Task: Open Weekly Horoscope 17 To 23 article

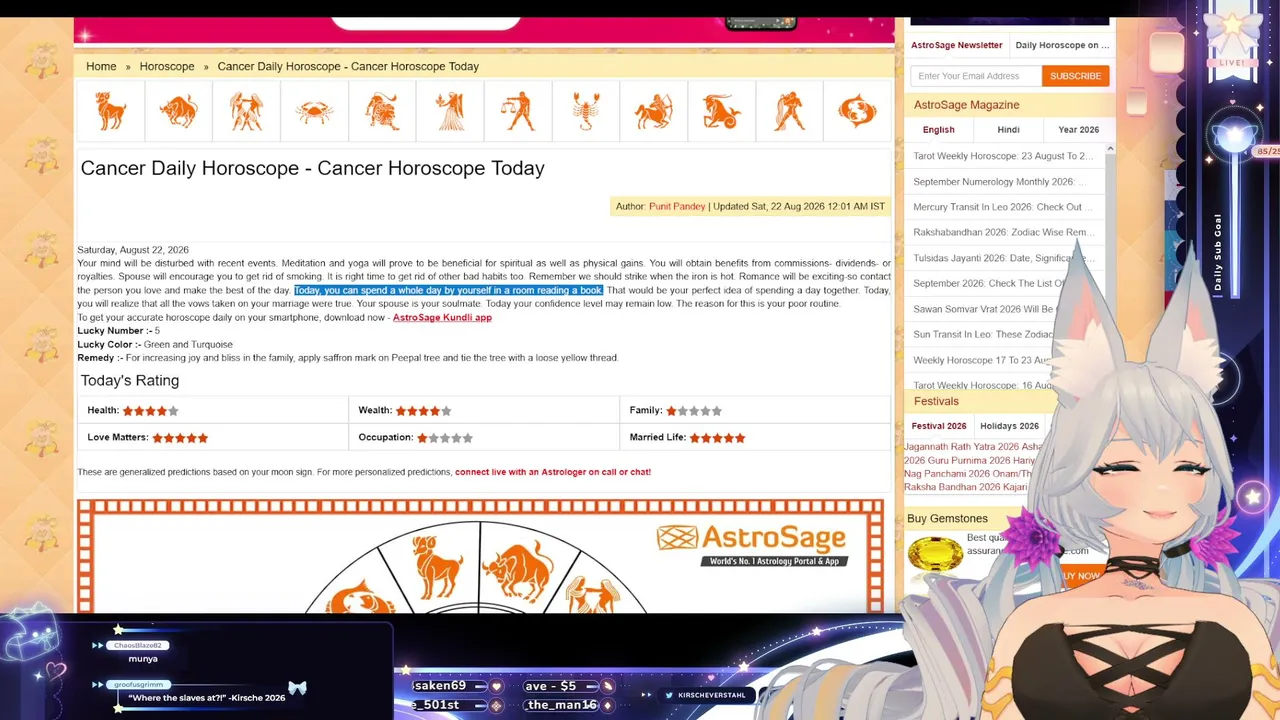Action: point(982,360)
